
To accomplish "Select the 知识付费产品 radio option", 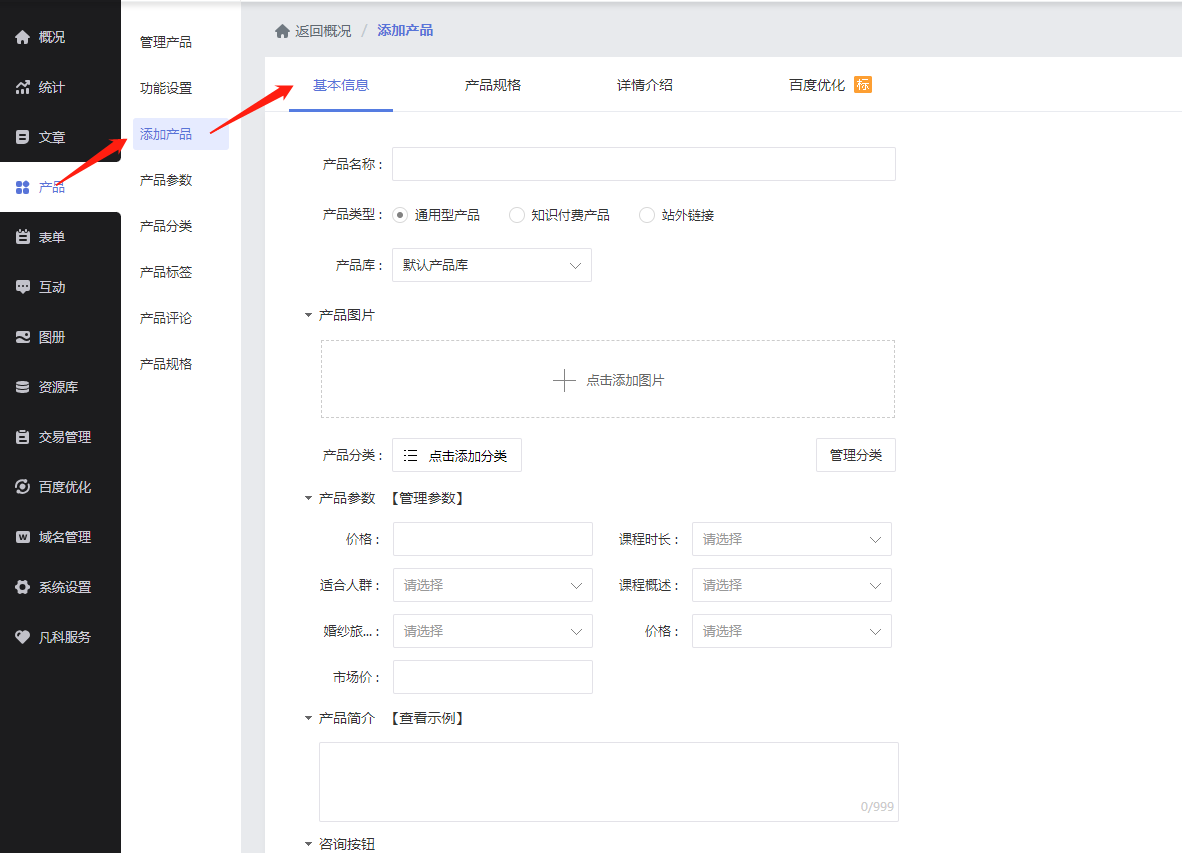I will tap(517, 215).
